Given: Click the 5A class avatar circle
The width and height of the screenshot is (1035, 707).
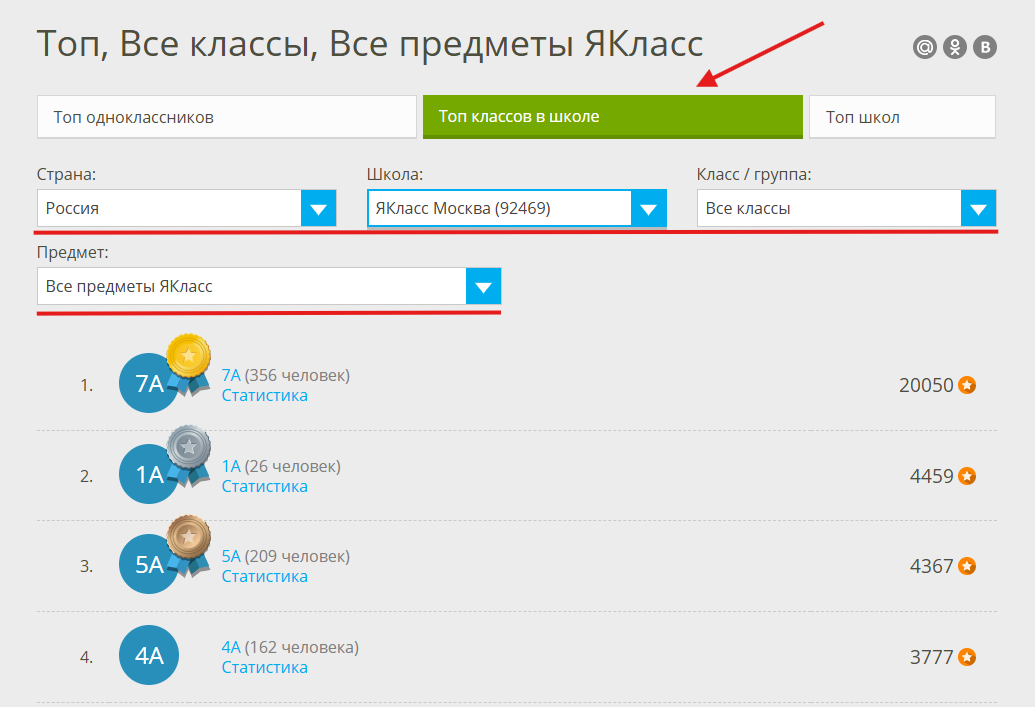Looking at the screenshot, I should click(149, 564).
